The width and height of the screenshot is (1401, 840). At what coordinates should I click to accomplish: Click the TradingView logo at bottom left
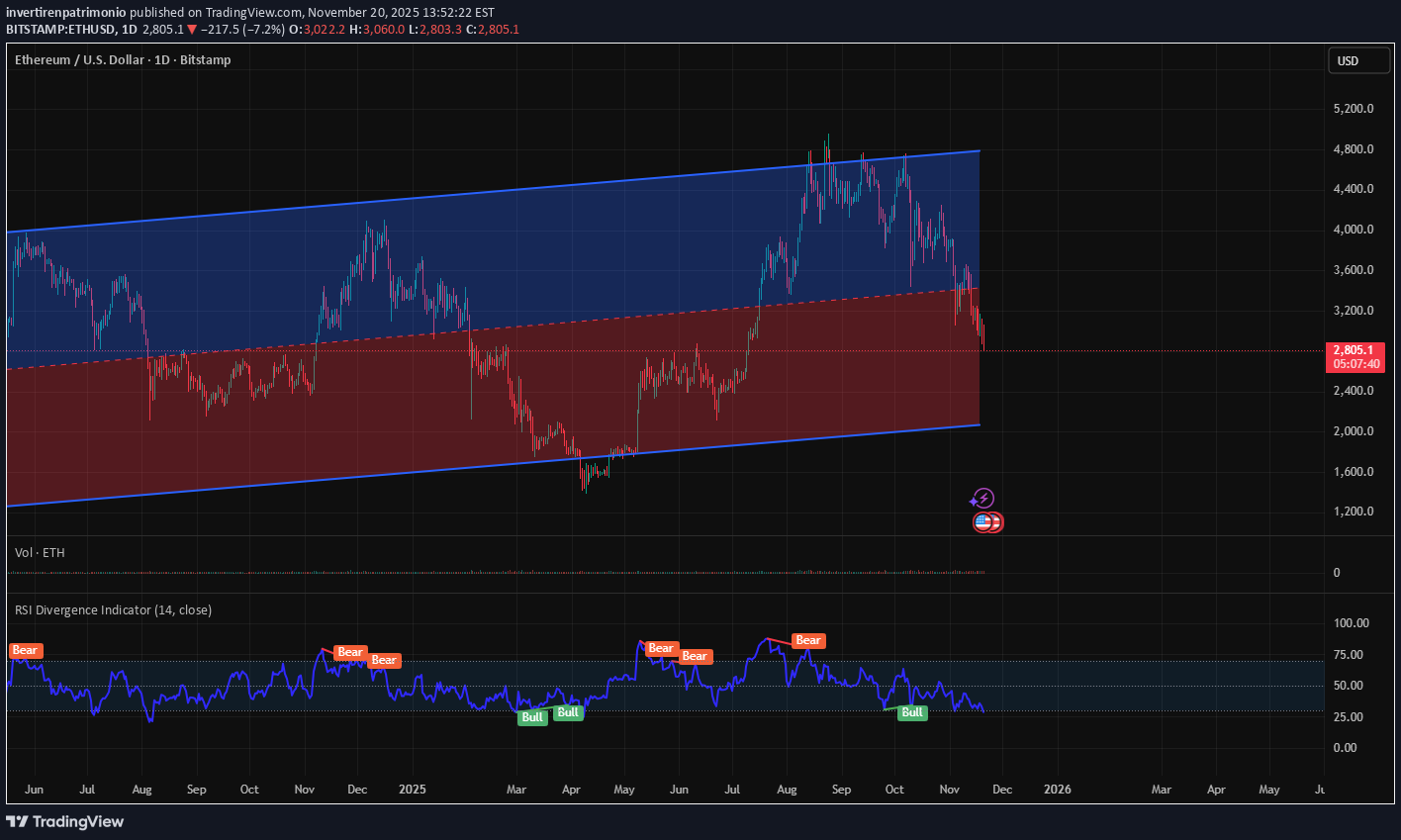tap(65, 821)
